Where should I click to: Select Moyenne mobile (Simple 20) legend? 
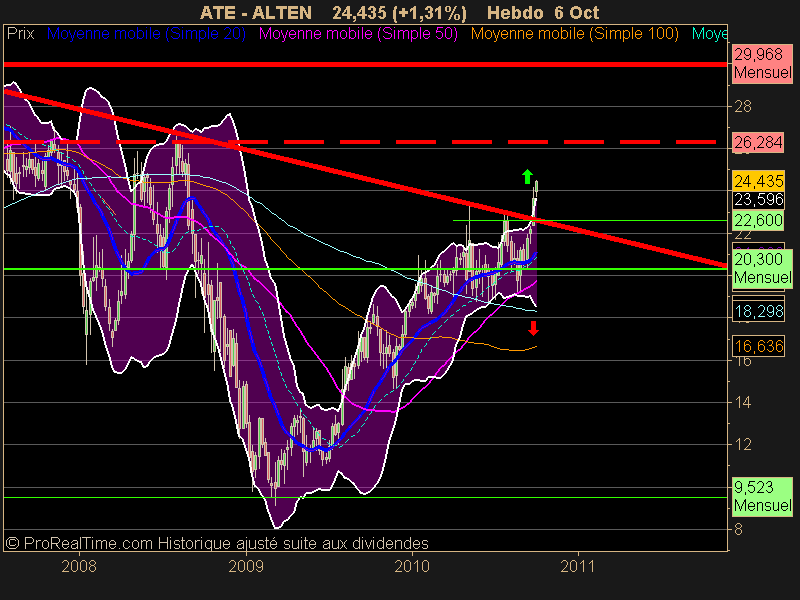(146, 34)
